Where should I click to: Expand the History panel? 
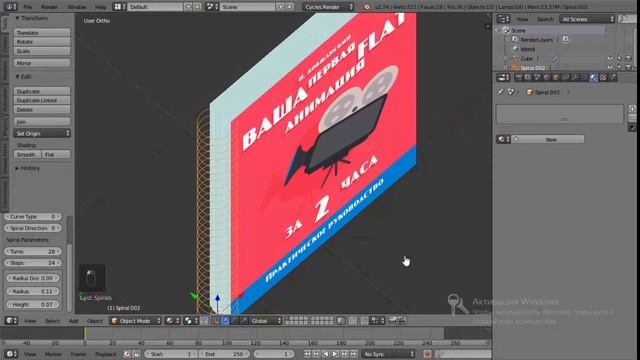pyautogui.click(x=17, y=168)
